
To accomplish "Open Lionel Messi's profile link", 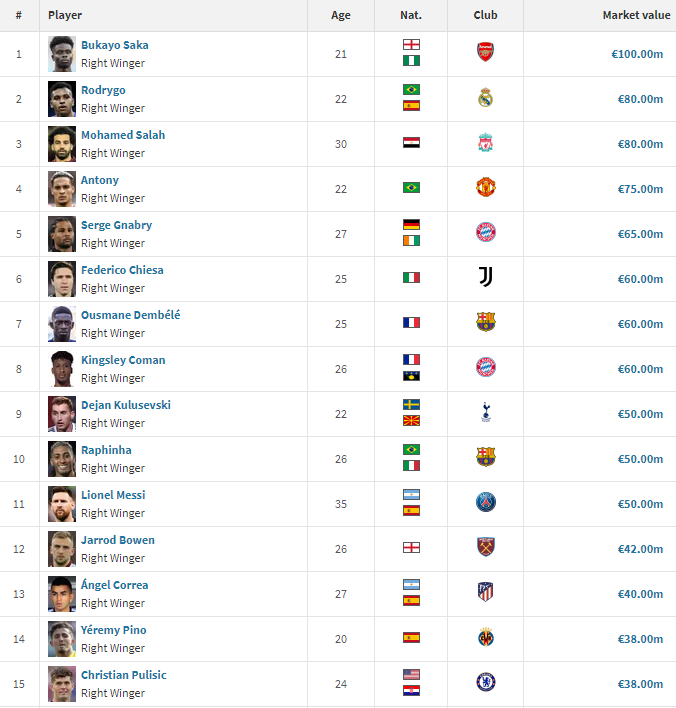I will click(113, 495).
